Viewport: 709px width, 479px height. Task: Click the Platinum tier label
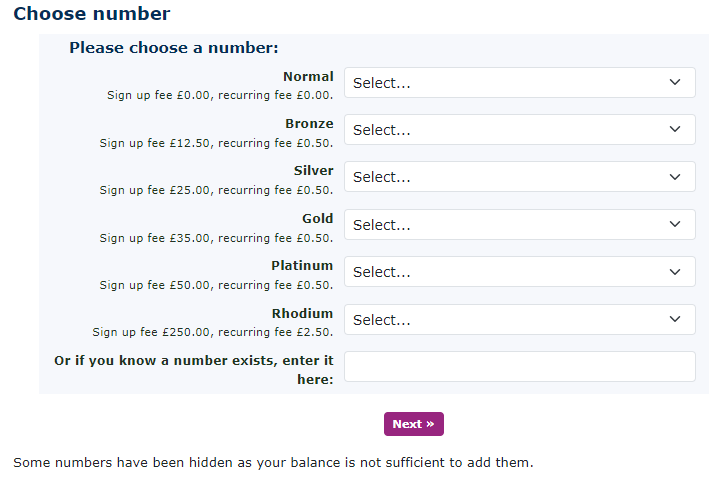[302, 266]
